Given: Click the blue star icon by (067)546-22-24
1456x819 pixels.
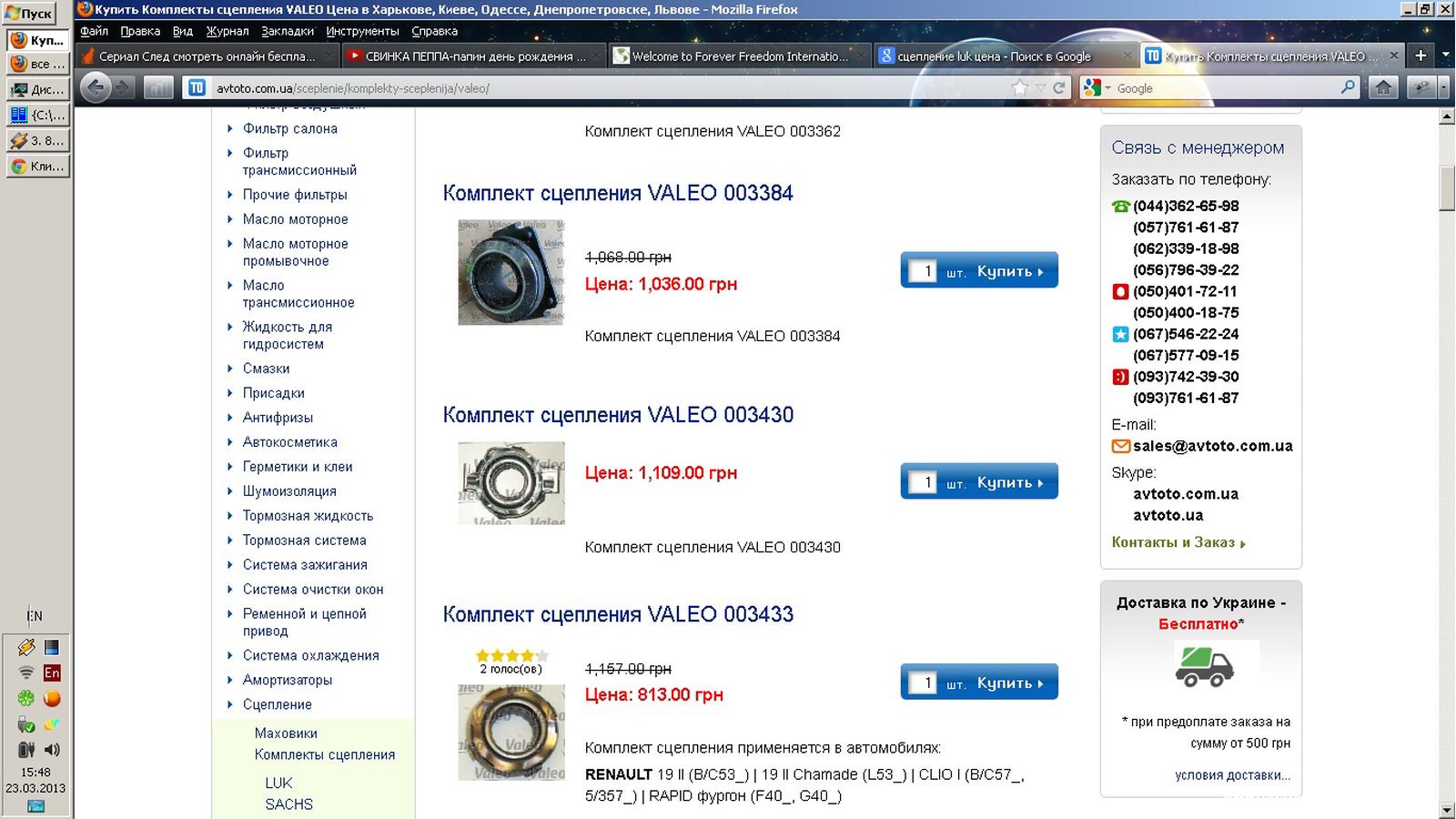Looking at the screenshot, I should (x=1120, y=334).
